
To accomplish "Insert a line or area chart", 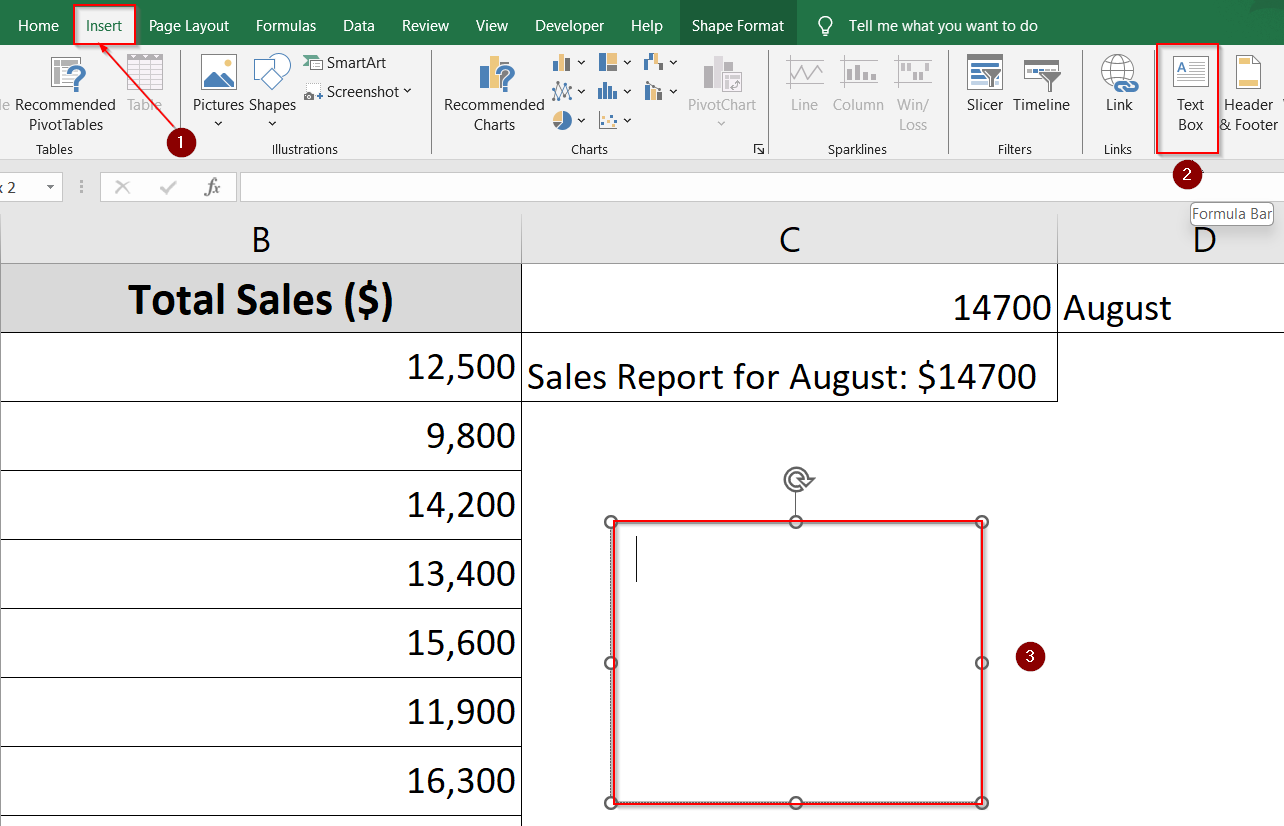I will (x=561, y=91).
